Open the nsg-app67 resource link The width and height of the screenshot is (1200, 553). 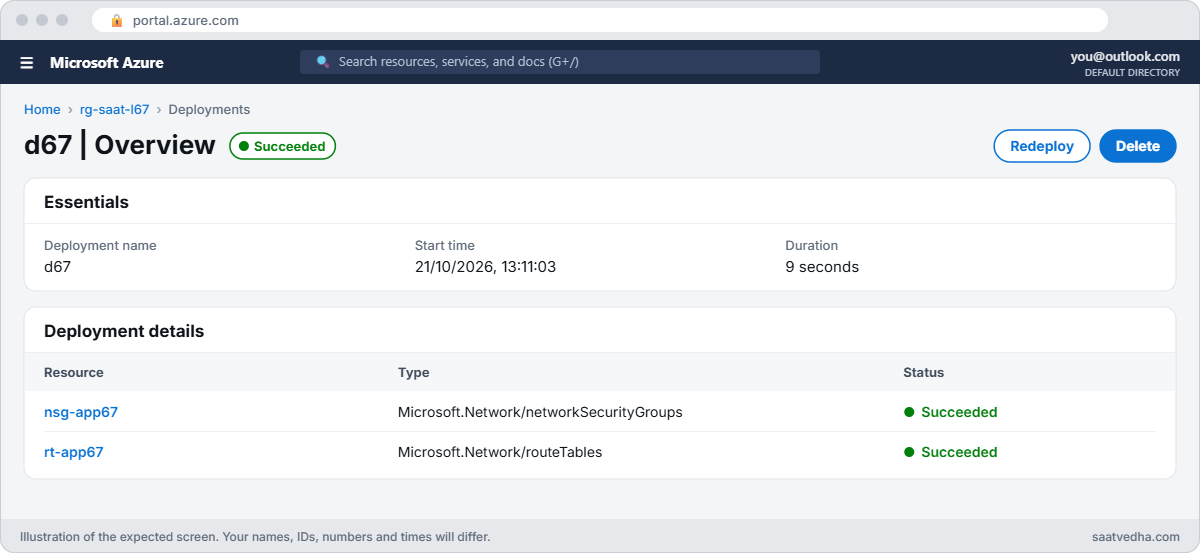click(81, 412)
